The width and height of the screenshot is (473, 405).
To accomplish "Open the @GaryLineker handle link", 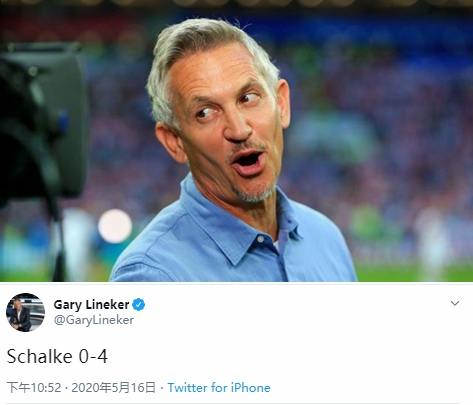I will tap(94, 320).
